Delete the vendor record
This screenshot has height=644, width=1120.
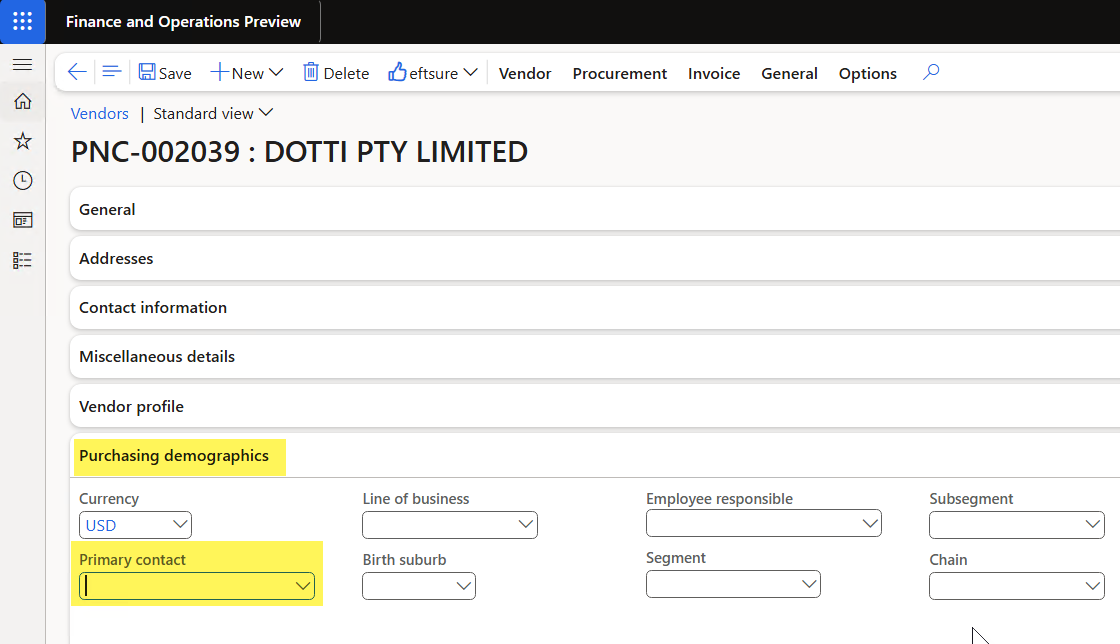click(x=336, y=73)
